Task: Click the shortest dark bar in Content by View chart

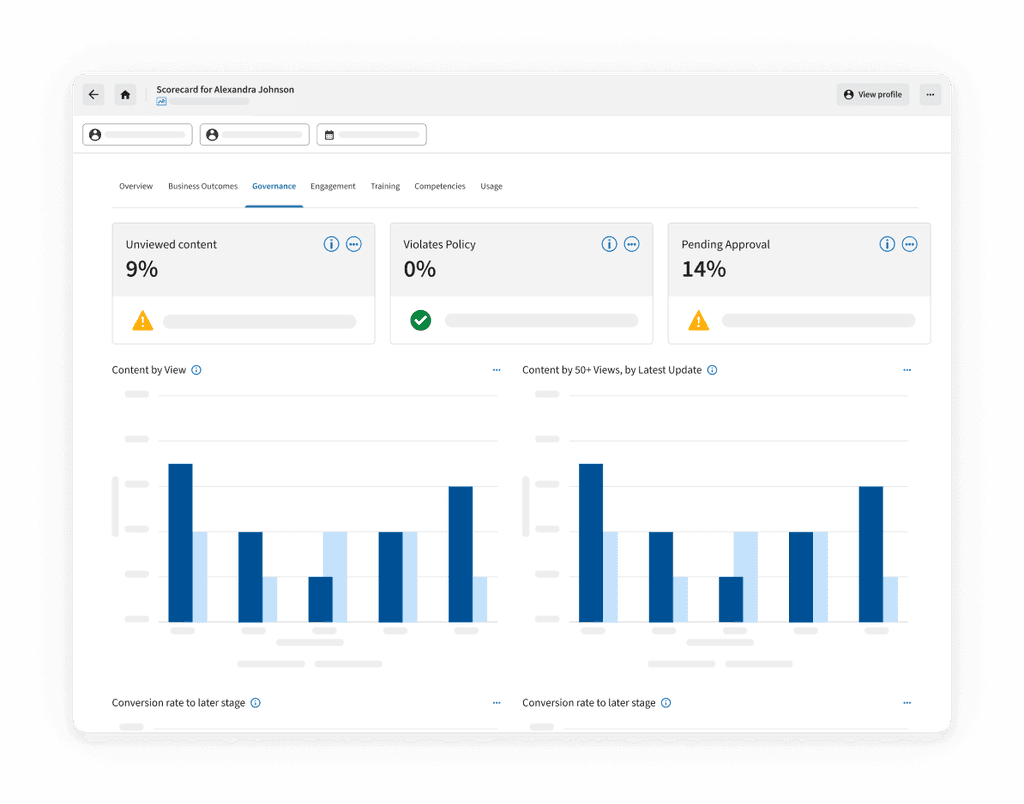Action: pos(321,600)
